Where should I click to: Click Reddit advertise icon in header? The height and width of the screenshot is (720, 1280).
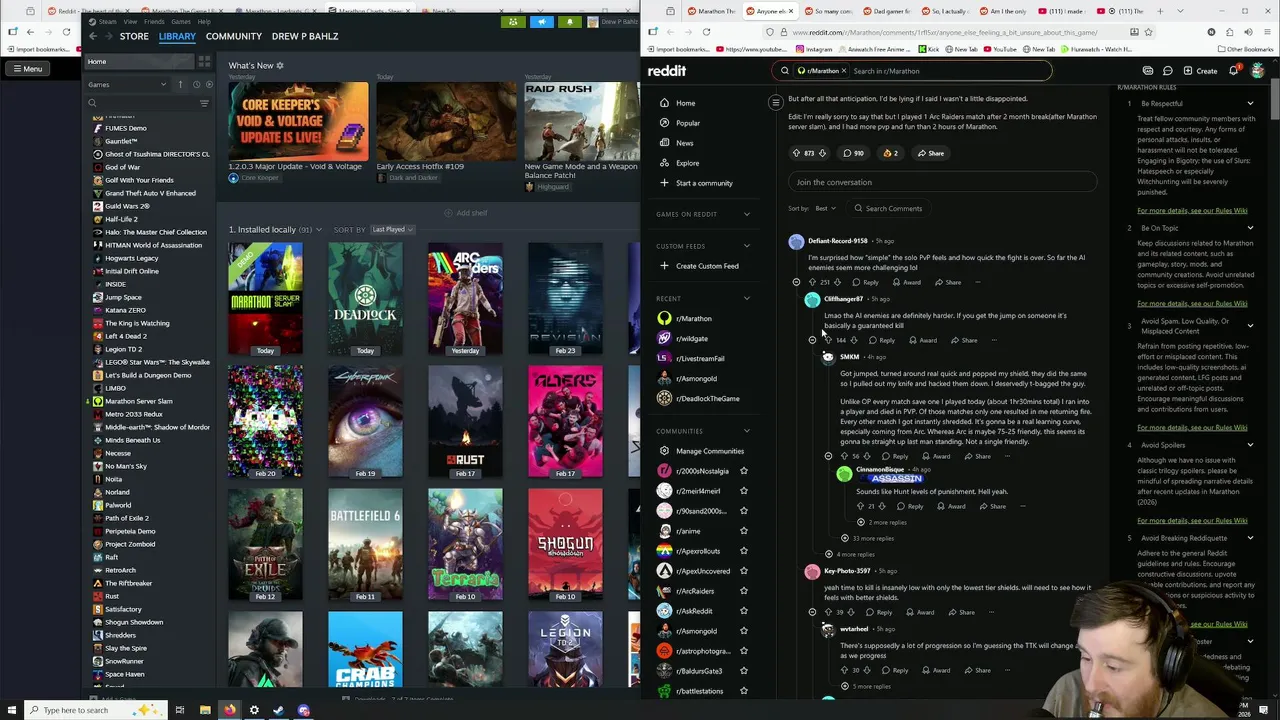[1148, 71]
